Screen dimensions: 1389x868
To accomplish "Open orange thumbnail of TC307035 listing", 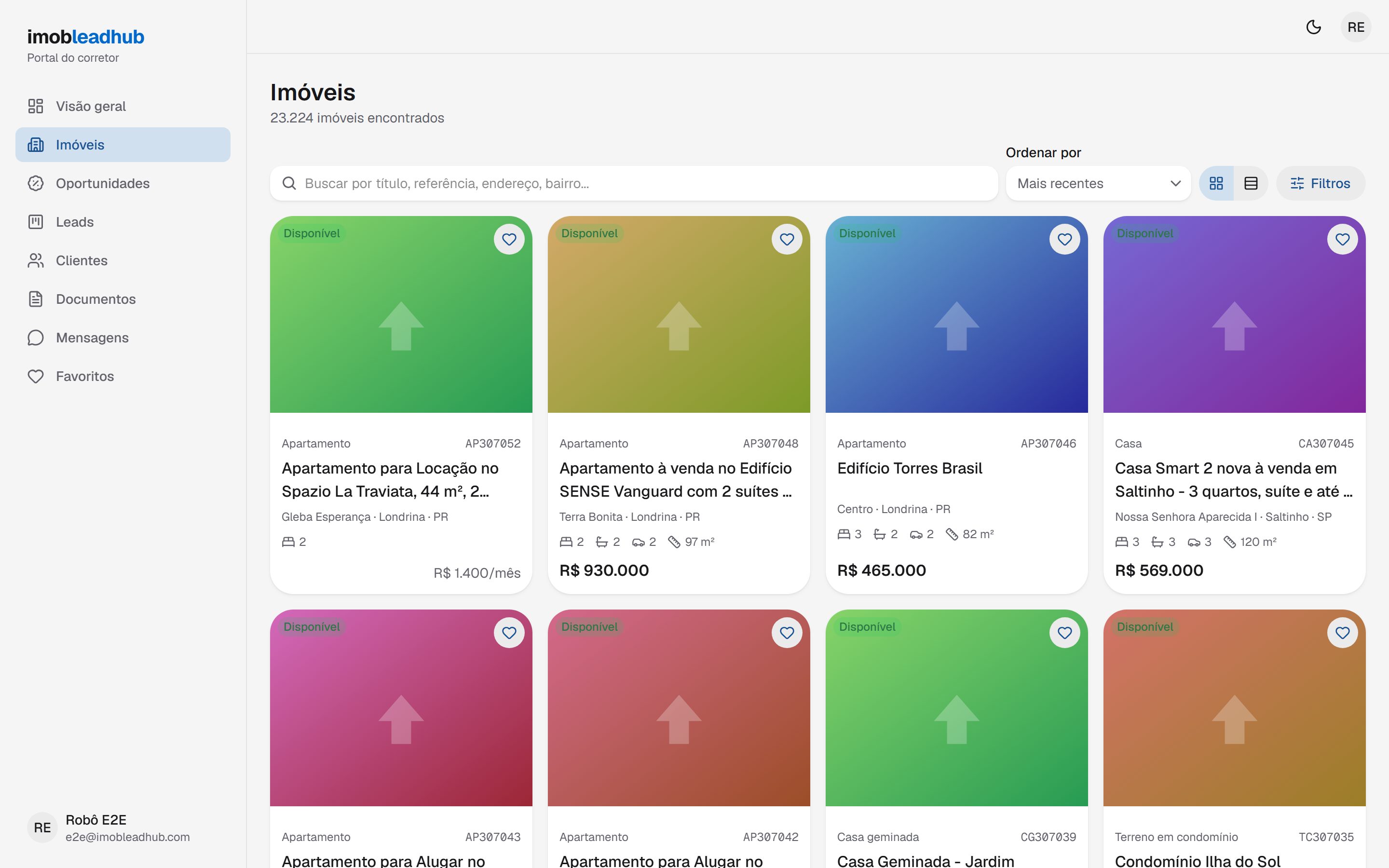I will pos(1235,708).
